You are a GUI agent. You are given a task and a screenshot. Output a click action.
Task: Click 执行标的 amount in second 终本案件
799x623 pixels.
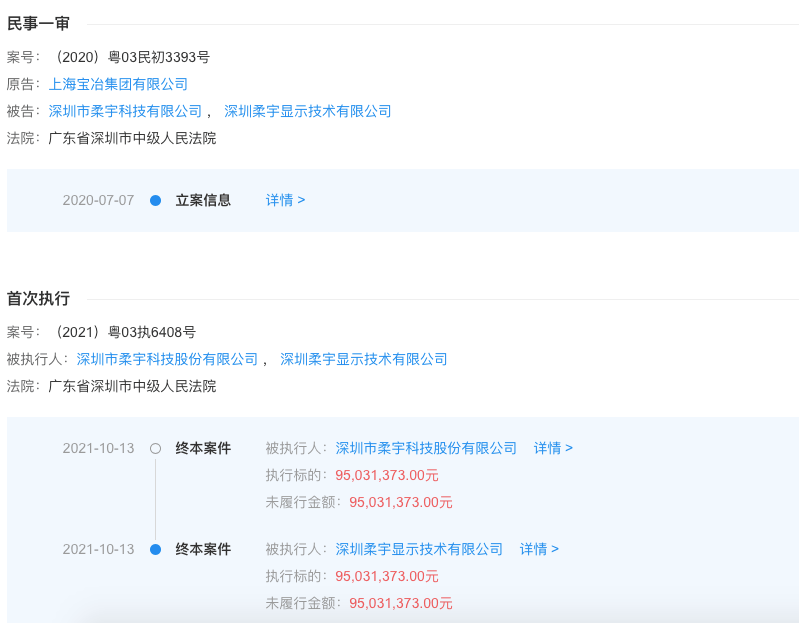[x=387, y=576]
